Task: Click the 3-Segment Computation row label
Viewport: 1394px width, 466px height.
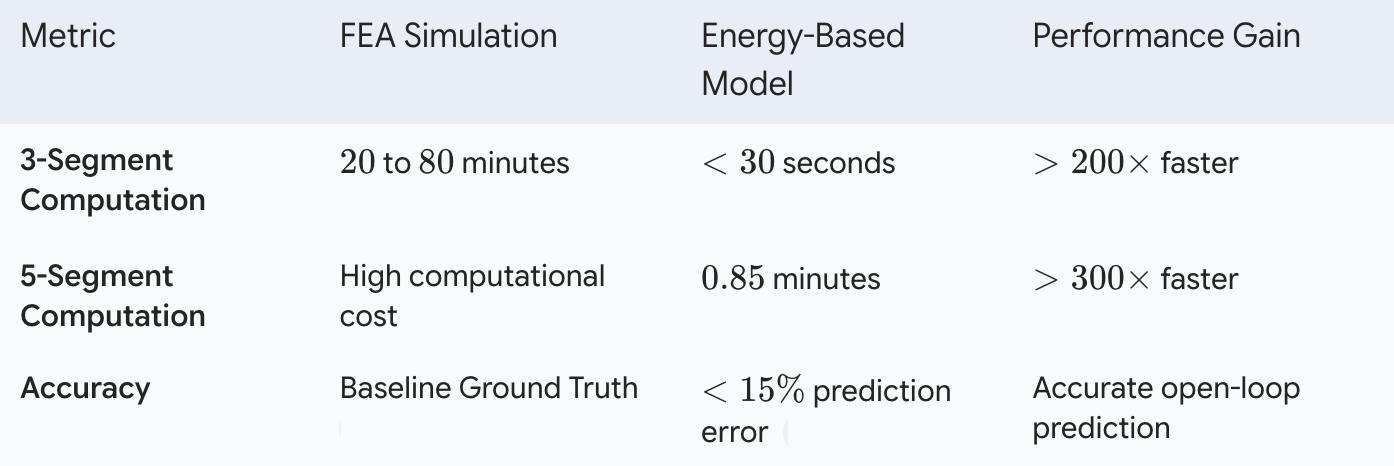Action: [x=113, y=180]
